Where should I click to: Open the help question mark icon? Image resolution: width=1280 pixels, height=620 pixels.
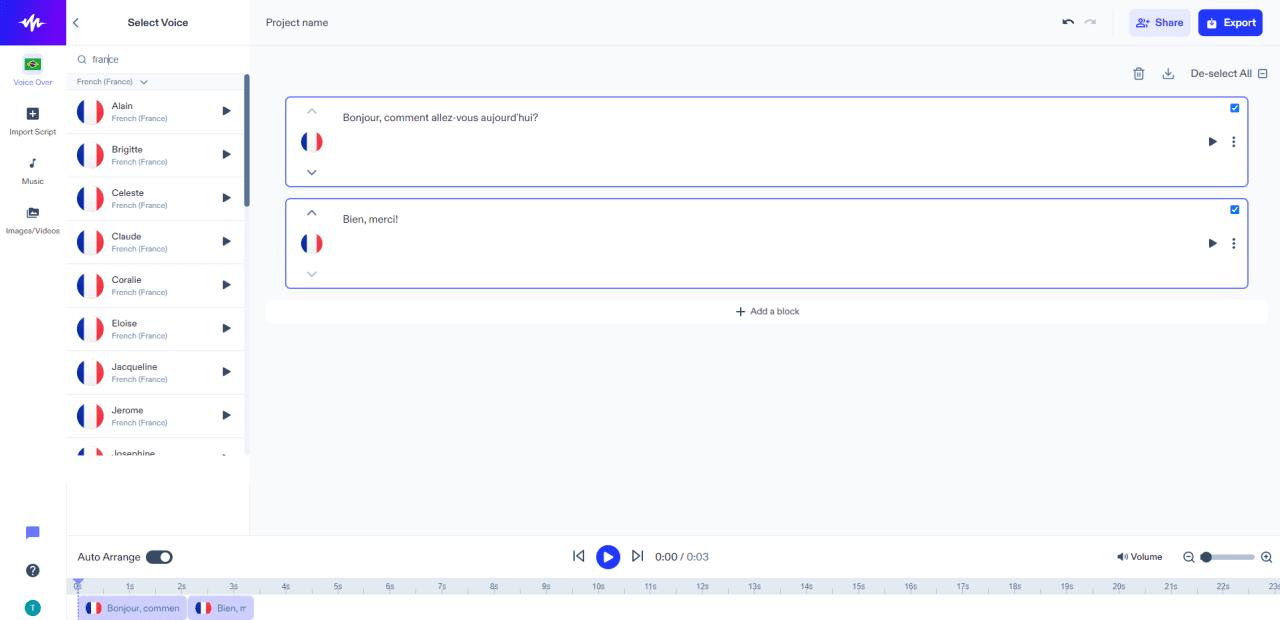33,570
